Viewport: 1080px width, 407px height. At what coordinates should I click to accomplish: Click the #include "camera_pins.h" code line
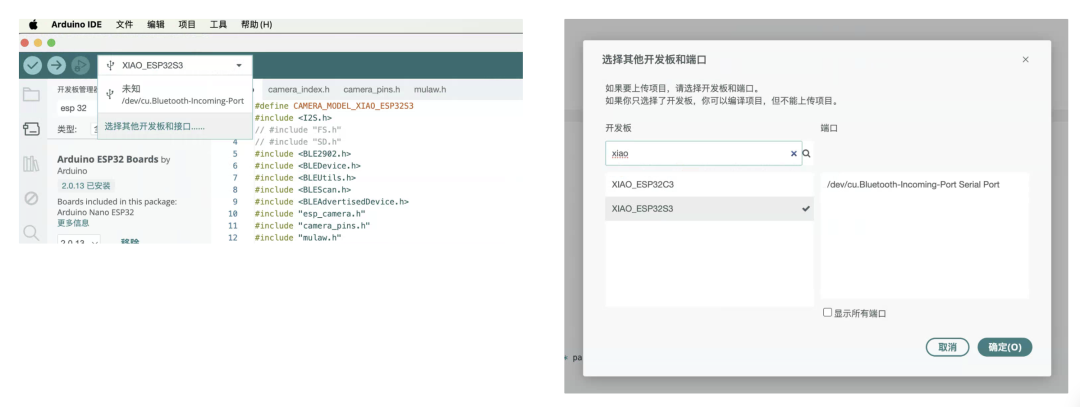coord(312,225)
